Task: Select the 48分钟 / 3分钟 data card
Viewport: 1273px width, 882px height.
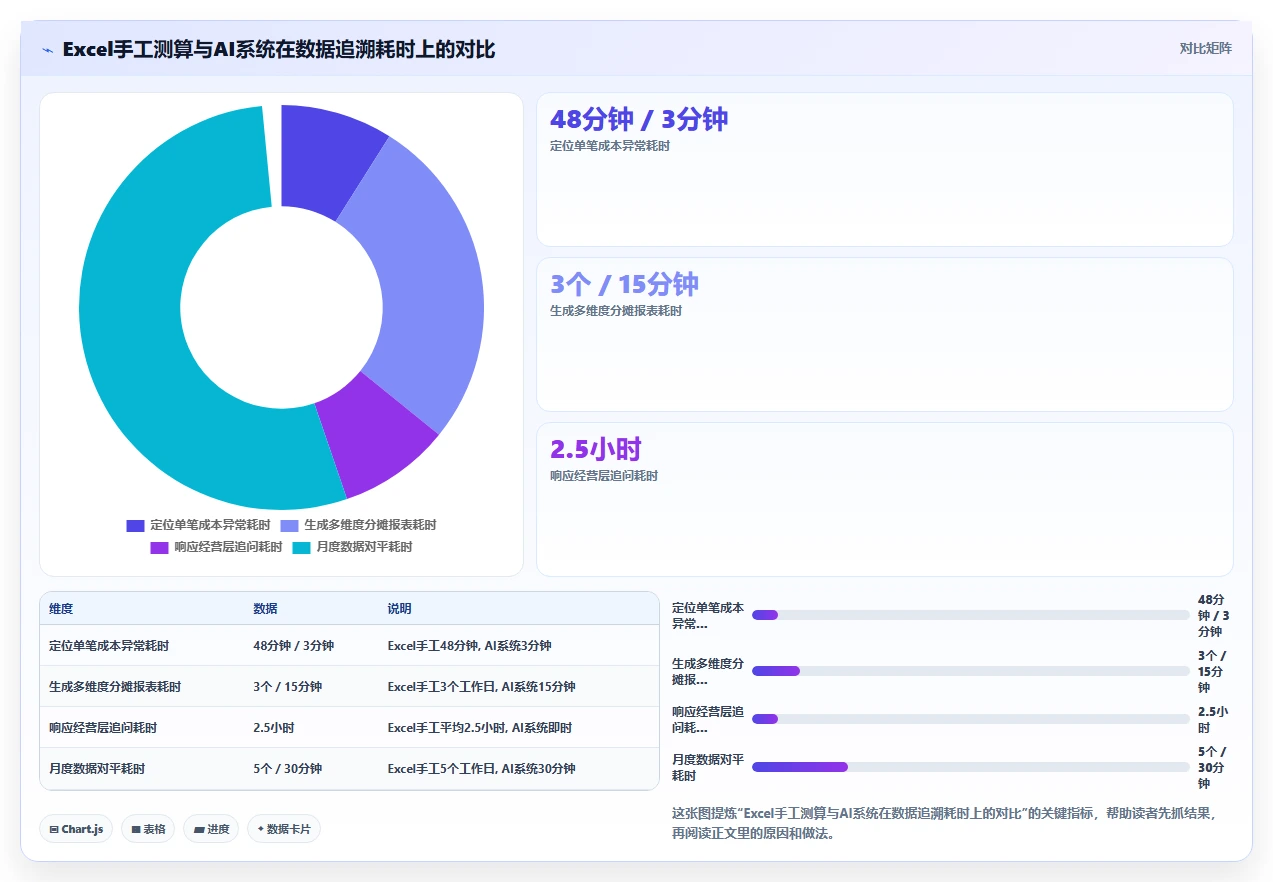Action: [885, 169]
